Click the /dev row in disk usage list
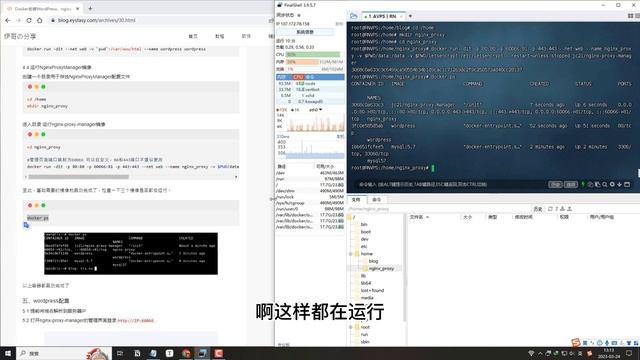The image size is (640, 360). pyautogui.click(x=310, y=173)
